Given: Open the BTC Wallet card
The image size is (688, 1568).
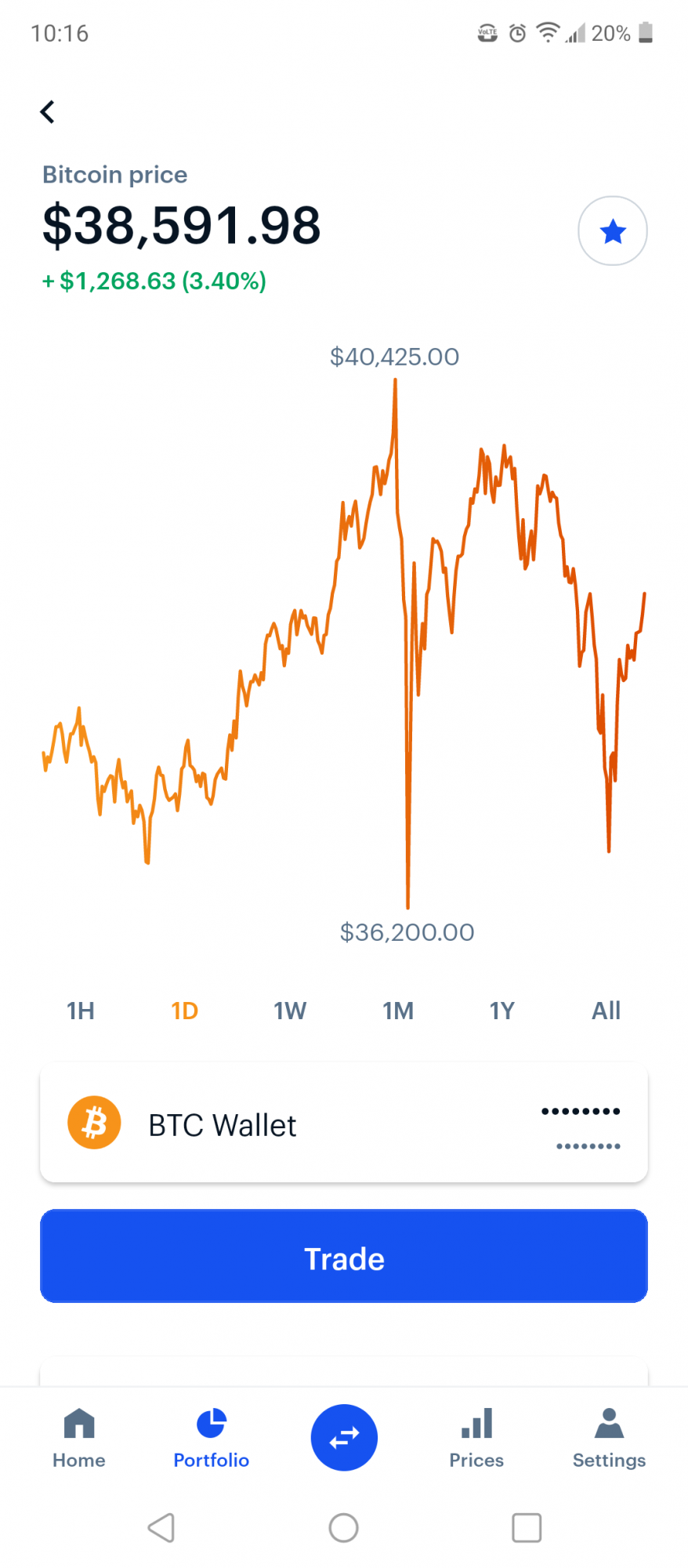Looking at the screenshot, I should click(x=344, y=1123).
